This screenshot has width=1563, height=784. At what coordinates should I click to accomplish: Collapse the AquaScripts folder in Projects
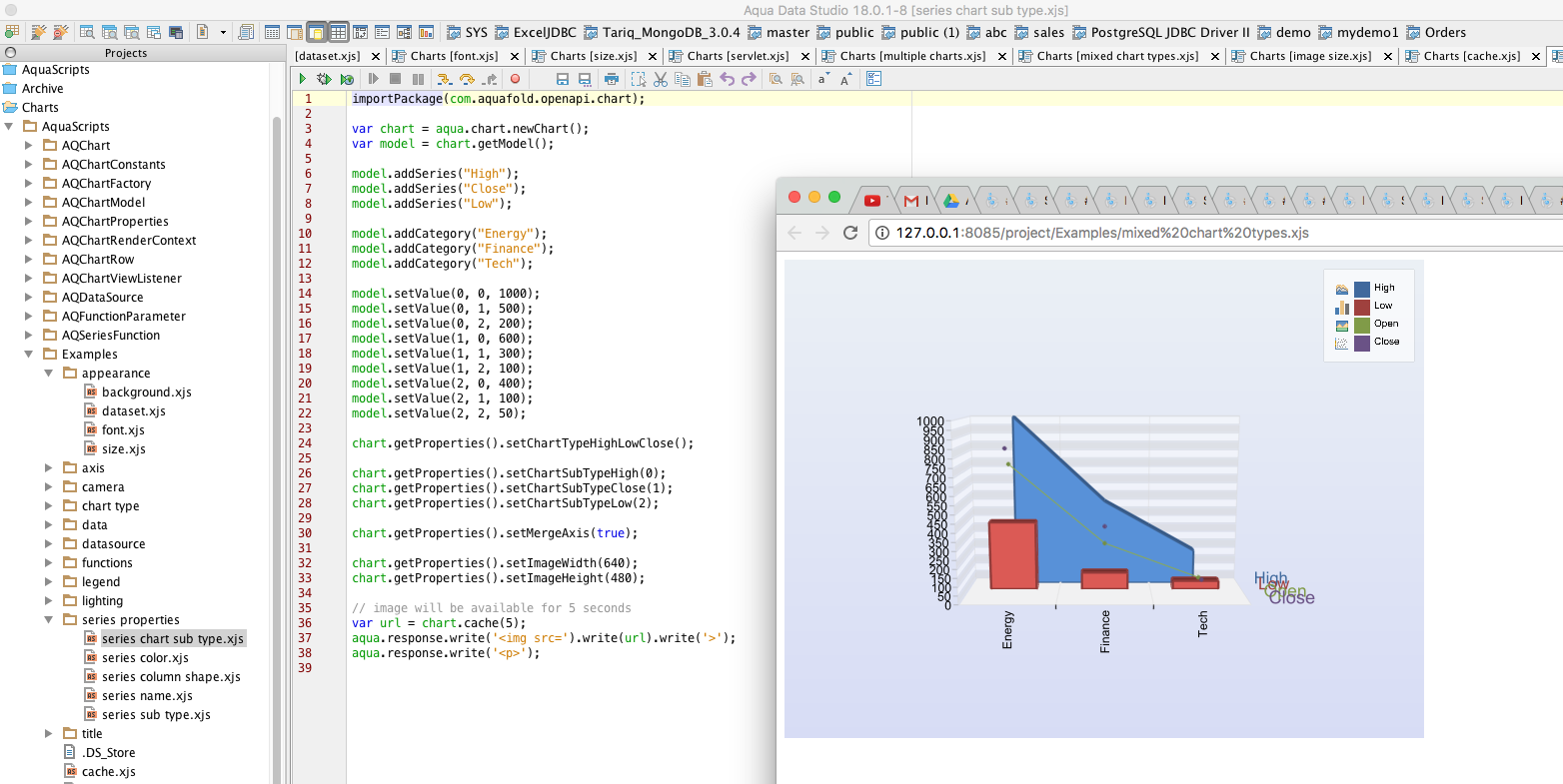point(10,127)
